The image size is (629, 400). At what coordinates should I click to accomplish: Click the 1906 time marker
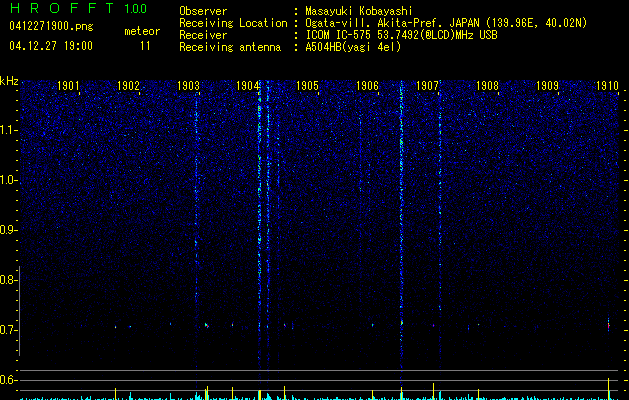pos(367,86)
